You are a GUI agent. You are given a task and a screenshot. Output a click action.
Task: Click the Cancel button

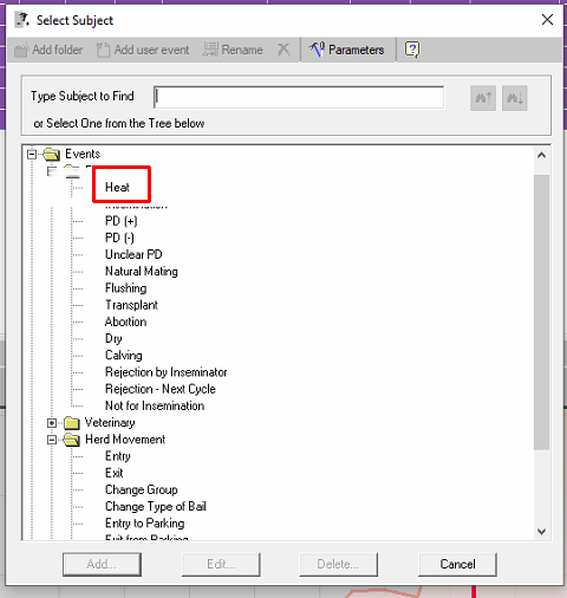pos(458,564)
